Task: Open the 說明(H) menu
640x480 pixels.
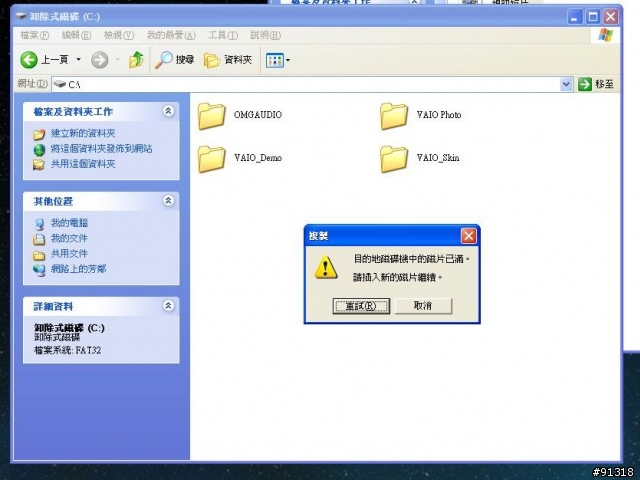Action: (265, 36)
